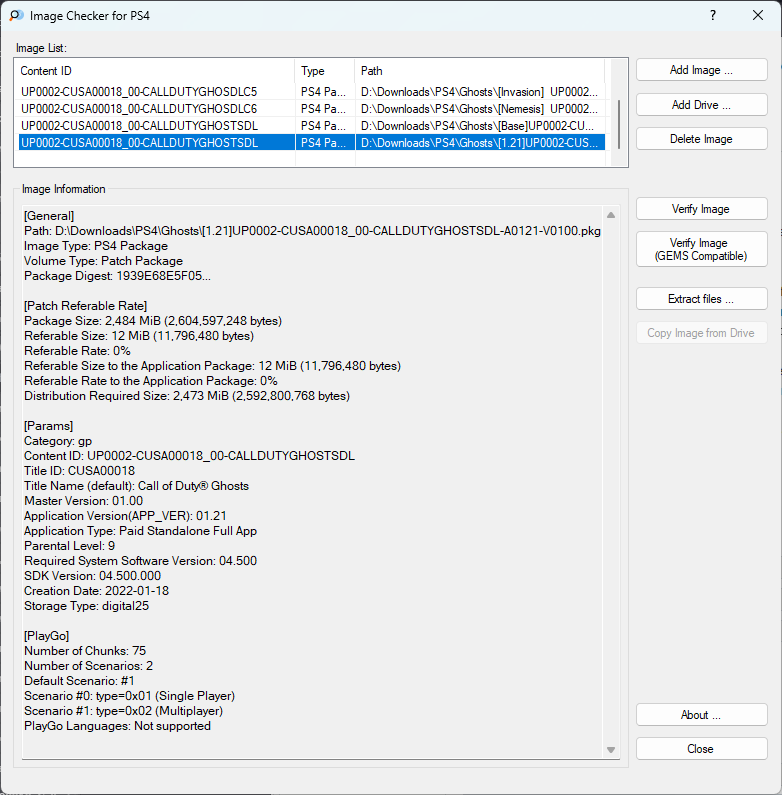Select the highlighted [1.21] package row

pos(312,143)
